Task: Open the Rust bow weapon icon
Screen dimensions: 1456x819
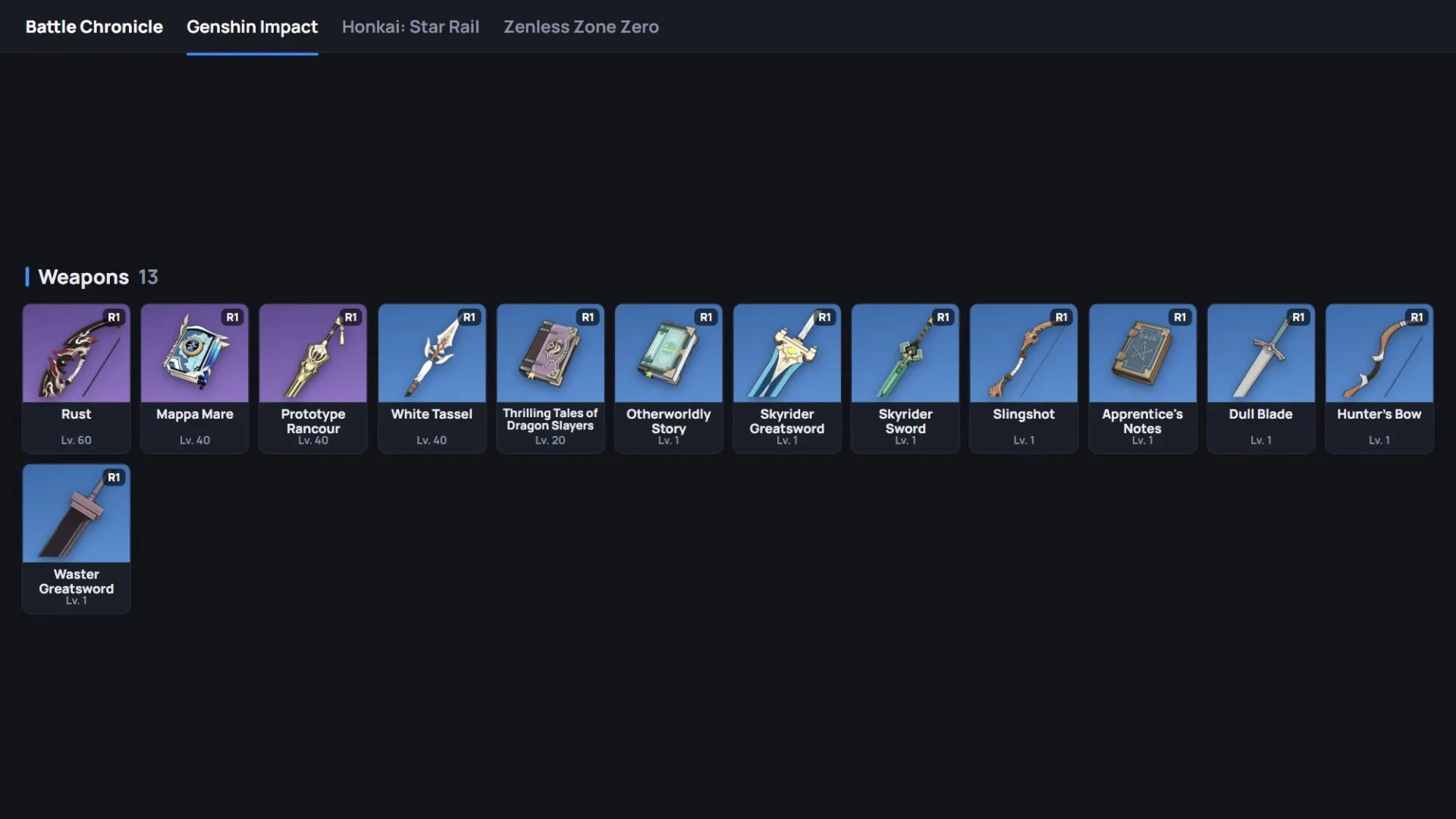Action: [x=76, y=353]
